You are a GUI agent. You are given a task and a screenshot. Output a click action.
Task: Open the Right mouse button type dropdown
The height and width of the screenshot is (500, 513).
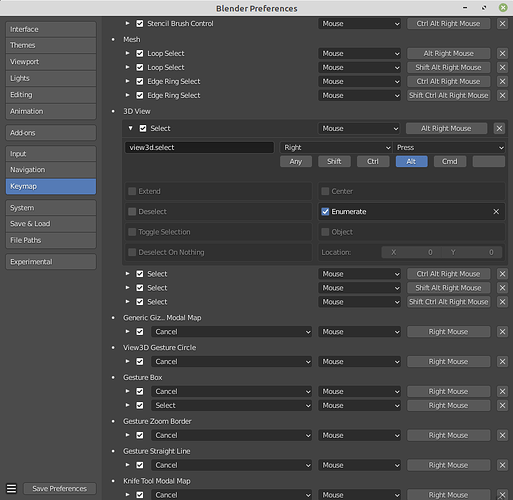[336, 148]
